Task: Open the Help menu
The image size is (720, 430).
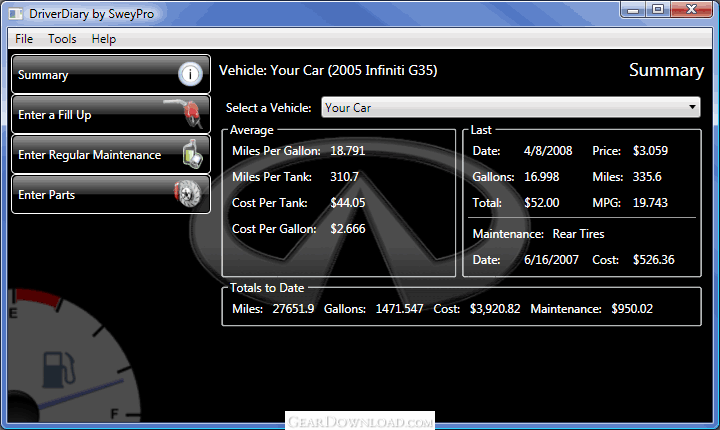Action: coord(104,39)
